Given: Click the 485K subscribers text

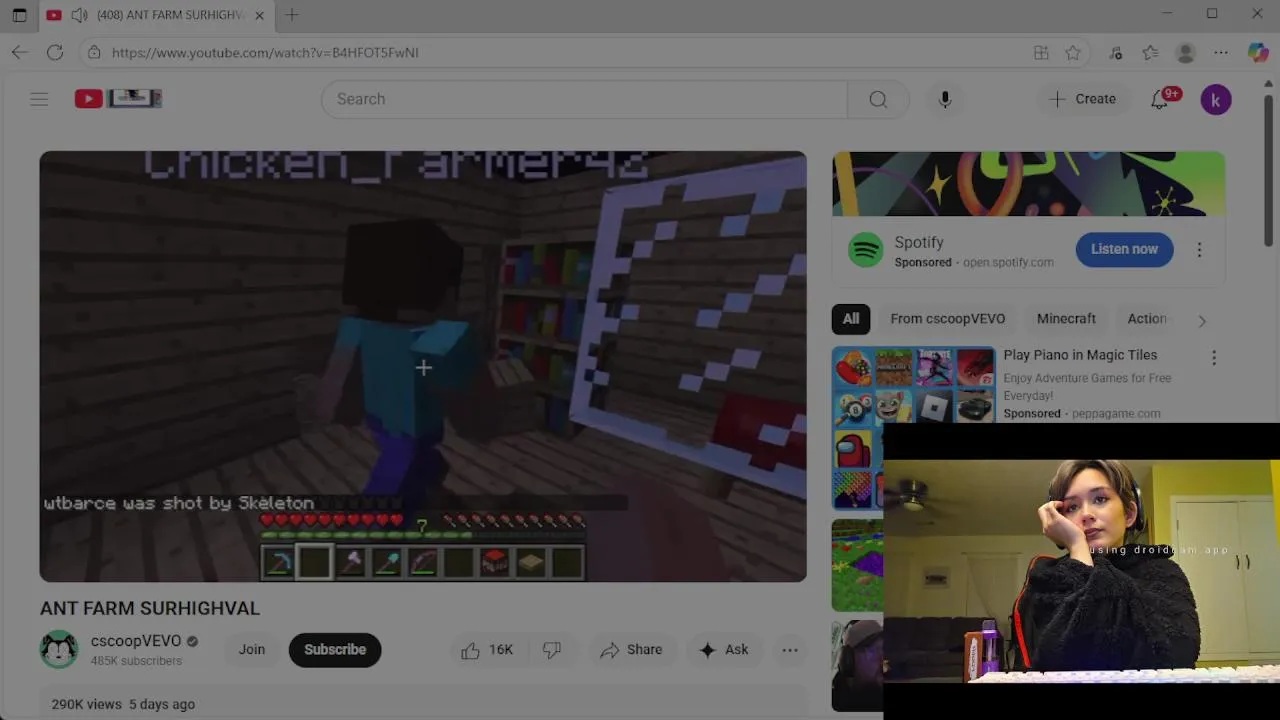Looking at the screenshot, I should pos(136,661).
